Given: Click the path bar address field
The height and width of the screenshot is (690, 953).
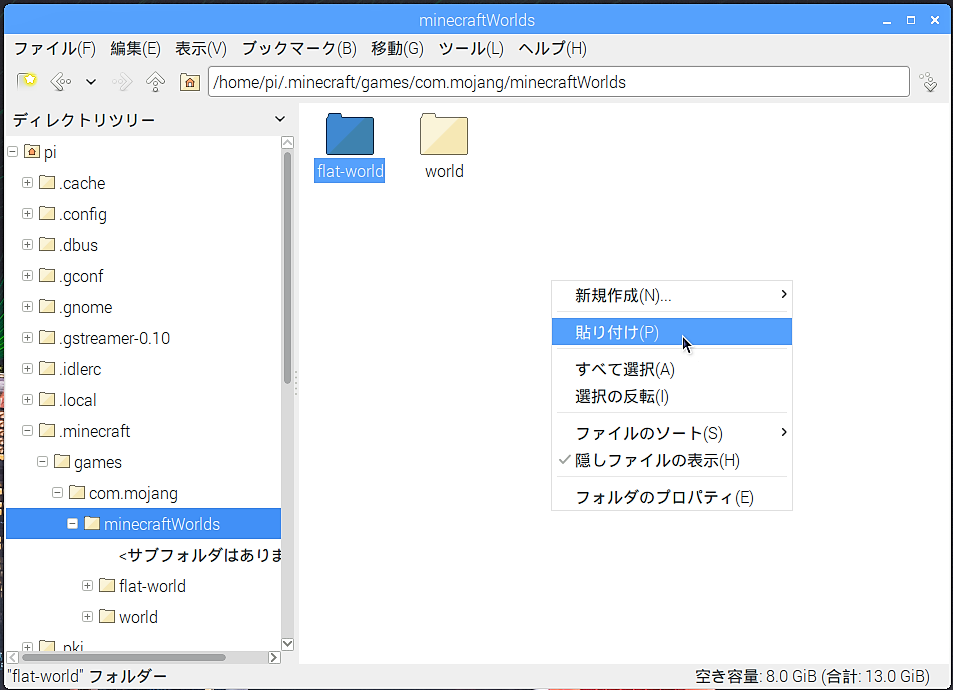Looking at the screenshot, I should (x=559, y=81).
